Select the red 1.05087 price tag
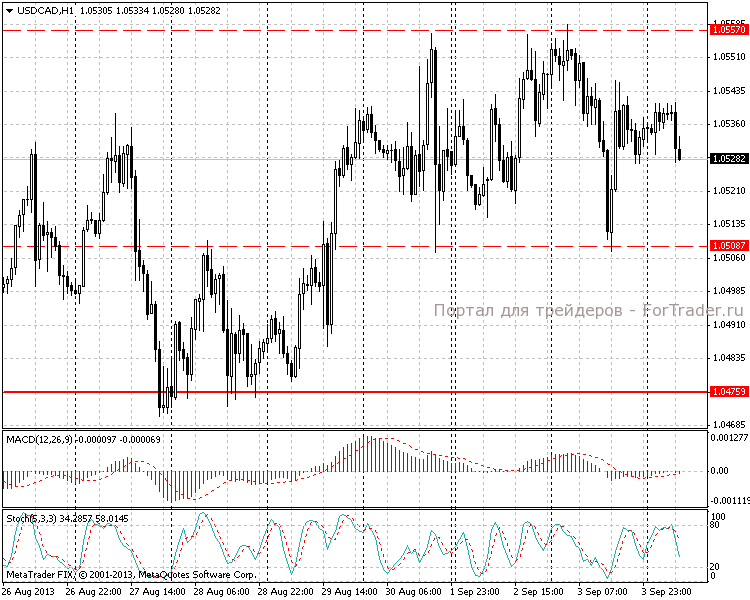The image size is (750, 600). (x=729, y=246)
